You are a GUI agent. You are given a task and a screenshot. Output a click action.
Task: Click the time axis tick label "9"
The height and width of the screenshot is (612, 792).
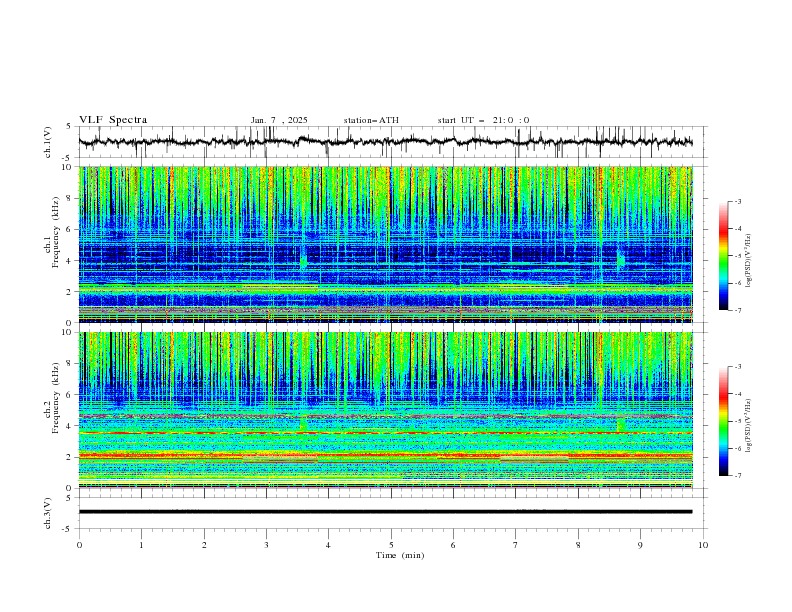(640, 545)
